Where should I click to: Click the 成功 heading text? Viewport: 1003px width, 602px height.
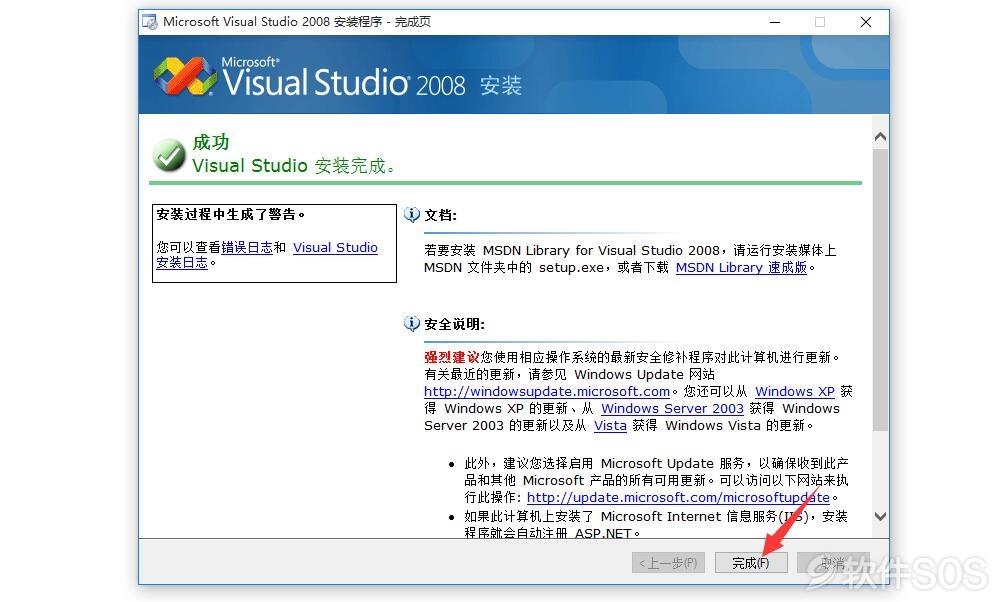[210, 142]
